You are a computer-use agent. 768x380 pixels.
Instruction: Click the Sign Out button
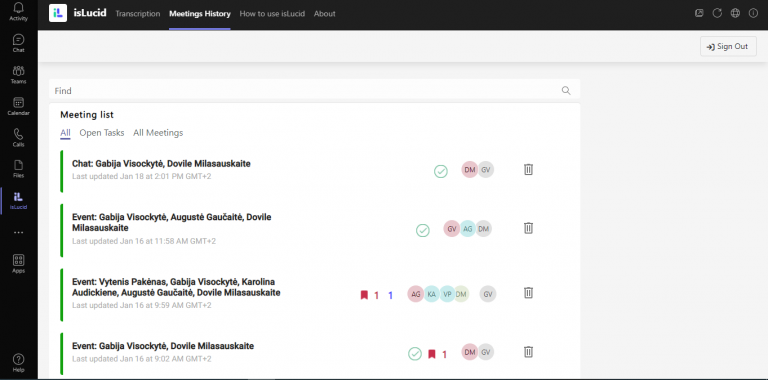pos(728,47)
